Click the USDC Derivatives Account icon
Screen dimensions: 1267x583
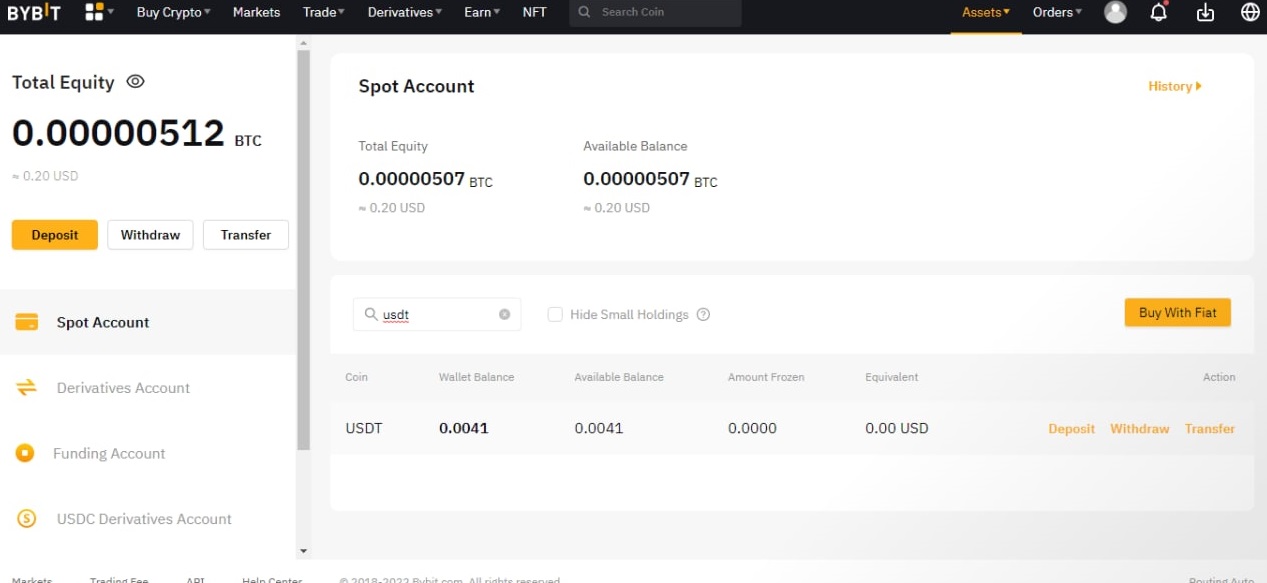27,519
